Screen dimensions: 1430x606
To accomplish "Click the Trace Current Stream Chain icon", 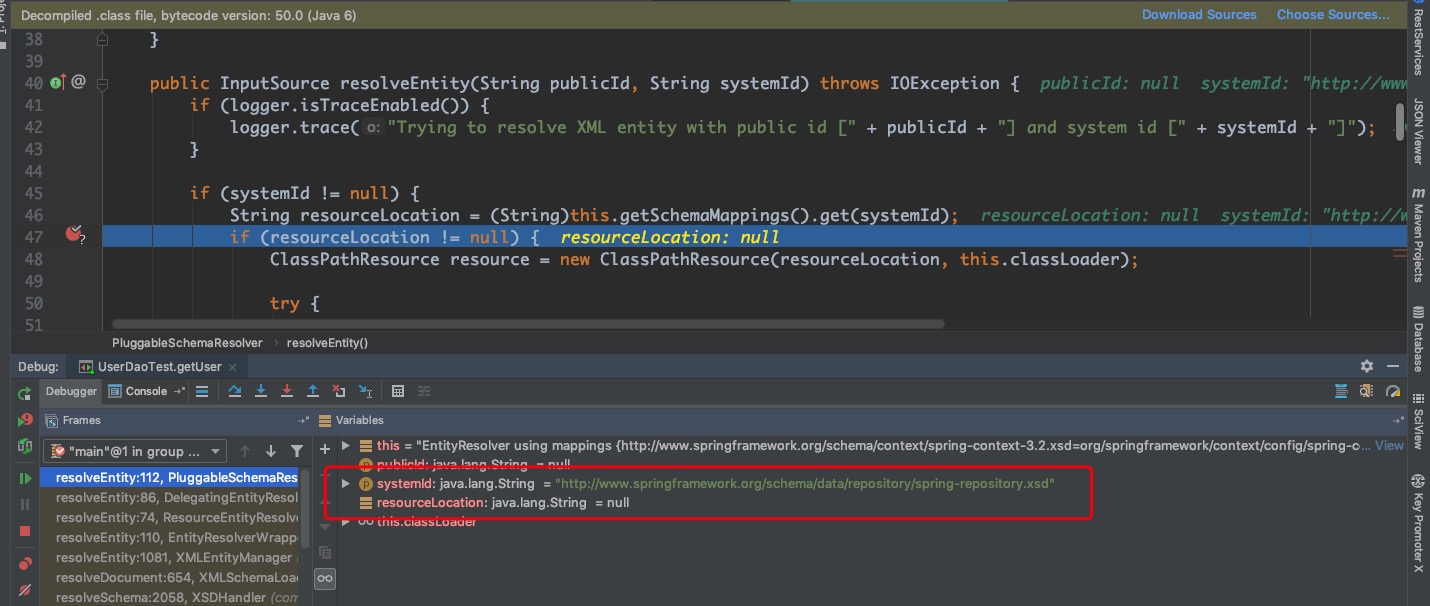I will (x=423, y=391).
